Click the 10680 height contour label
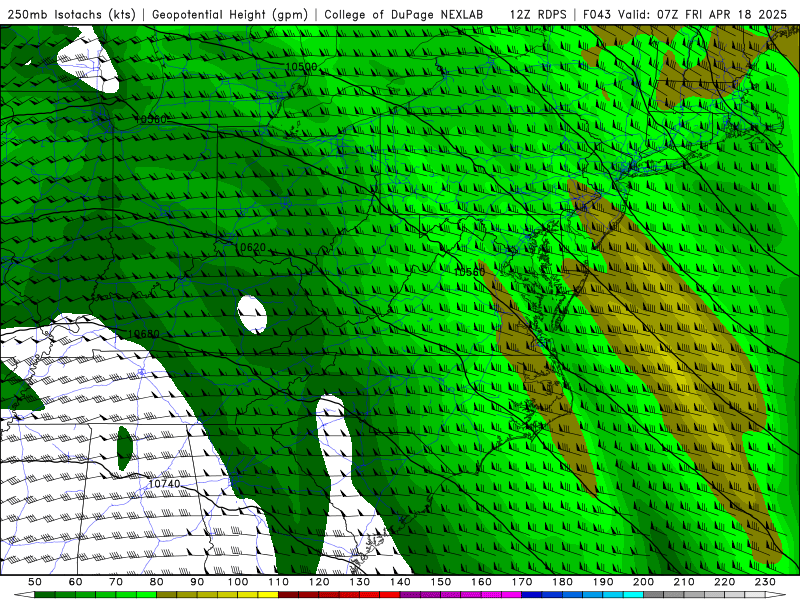Viewport: 800px width, 600px height. [x=144, y=334]
